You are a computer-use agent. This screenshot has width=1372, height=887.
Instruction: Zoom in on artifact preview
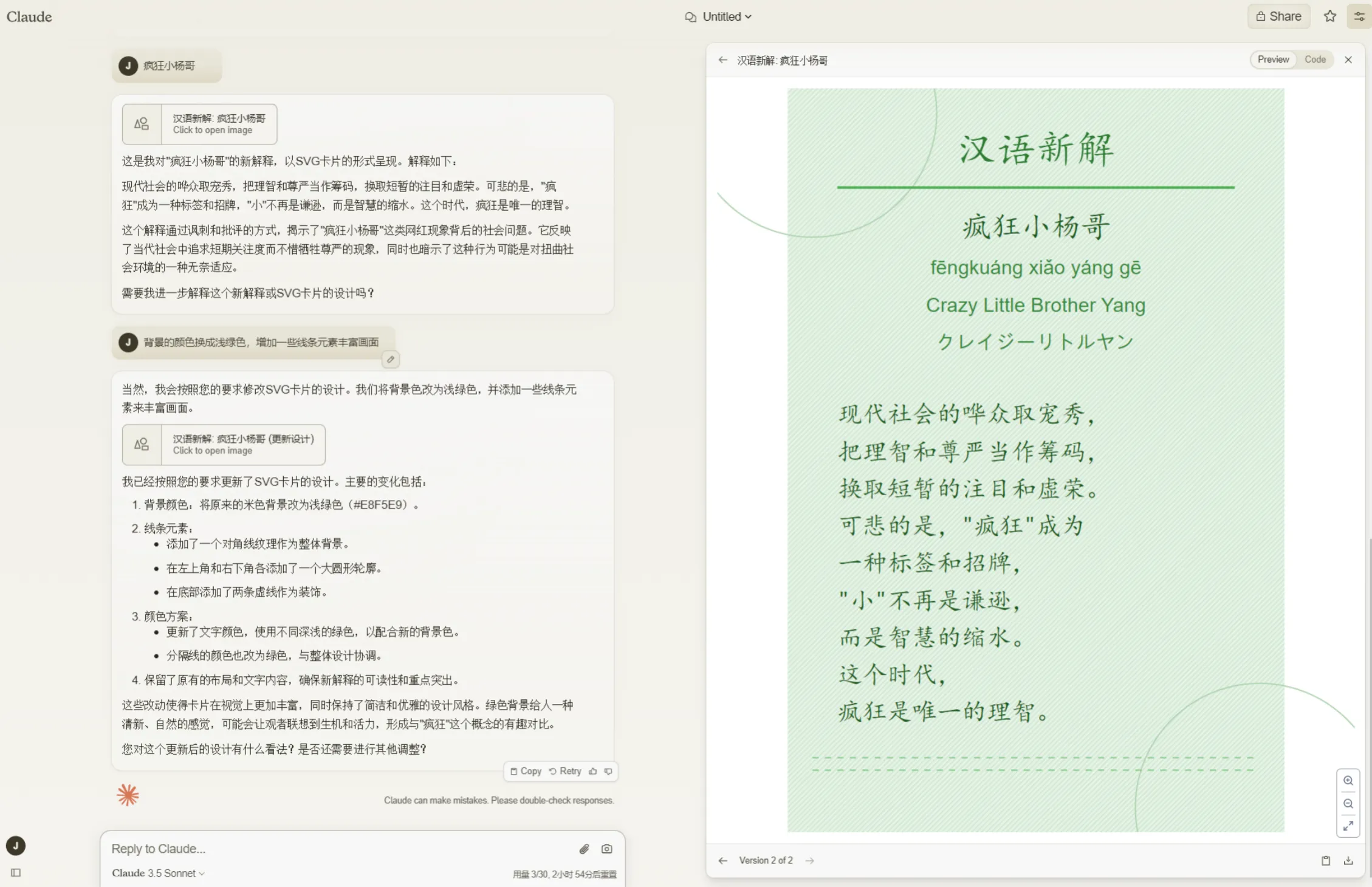tap(1348, 781)
